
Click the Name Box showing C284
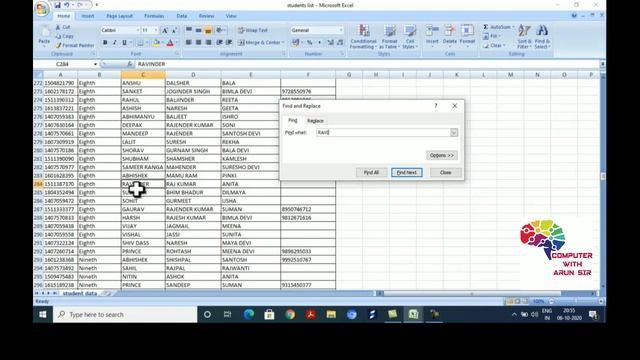tap(62, 64)
